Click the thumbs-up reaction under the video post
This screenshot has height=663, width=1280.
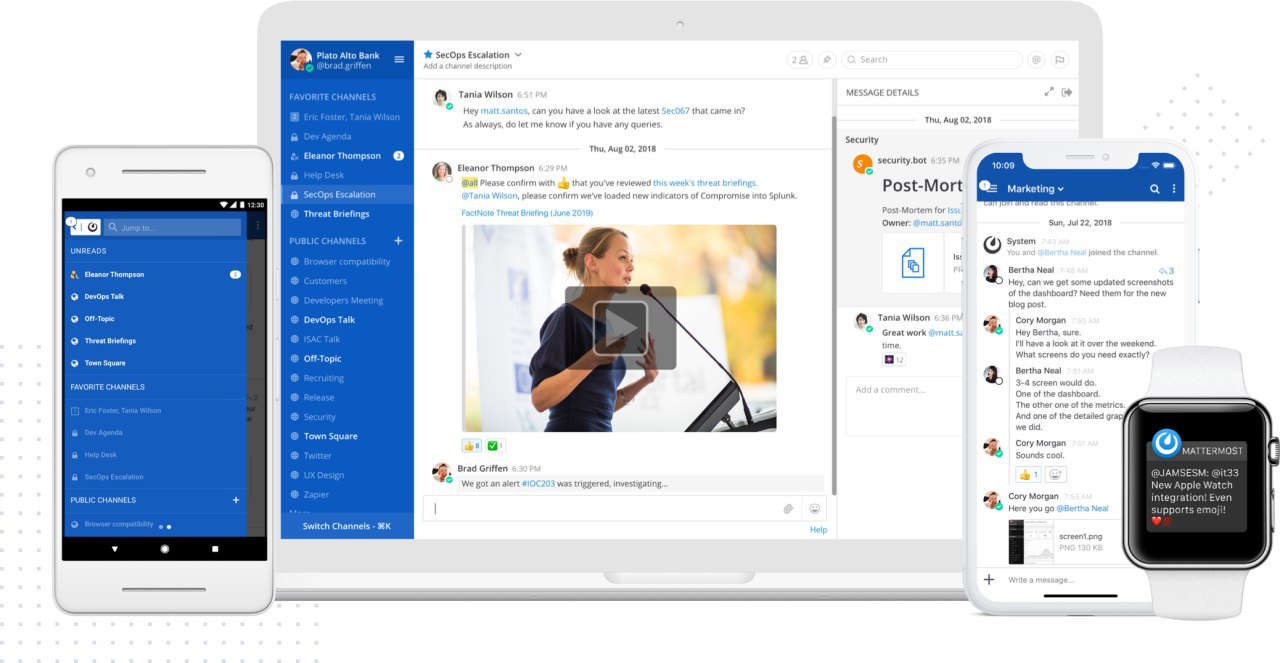tap(471, 446)
